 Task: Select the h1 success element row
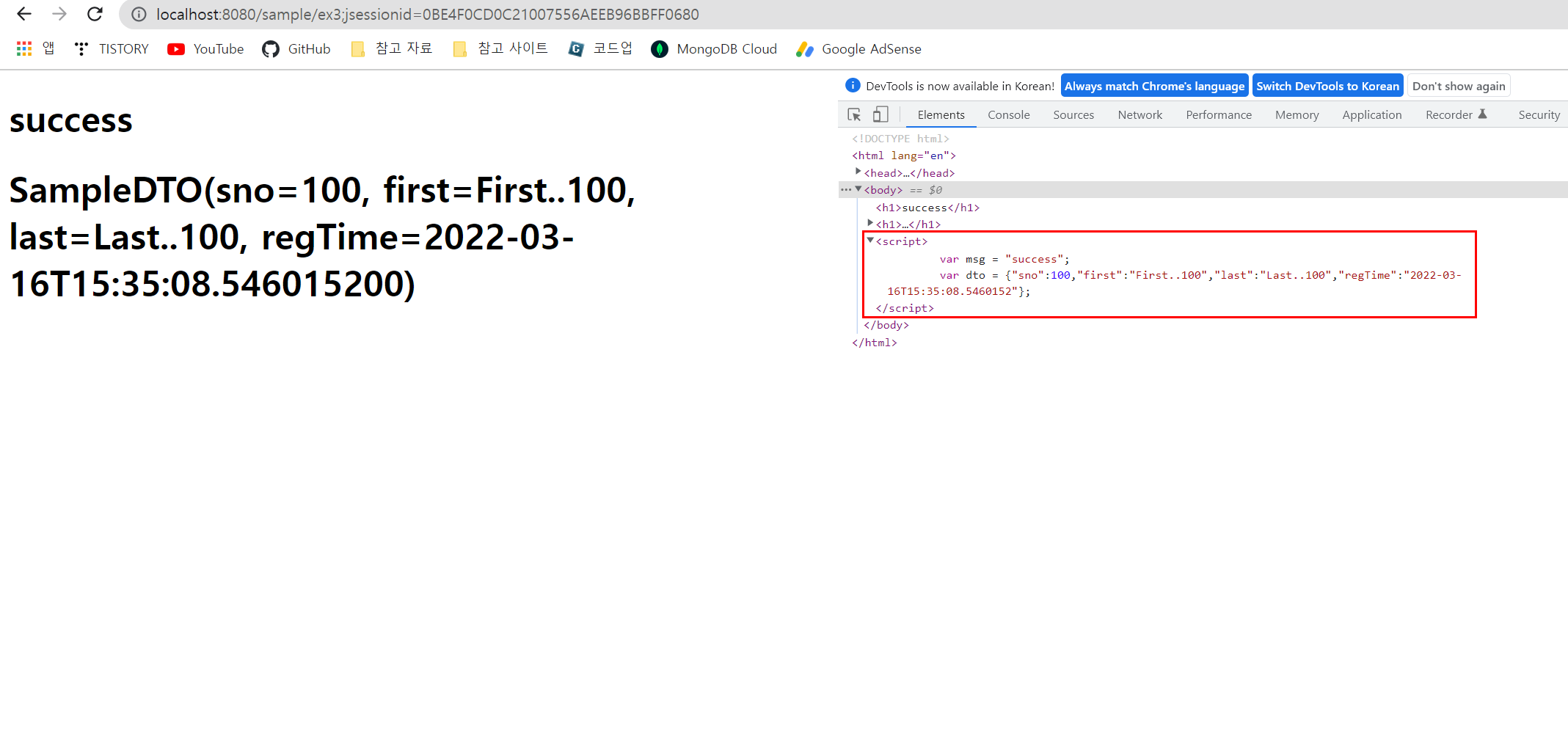pos(927,208)
